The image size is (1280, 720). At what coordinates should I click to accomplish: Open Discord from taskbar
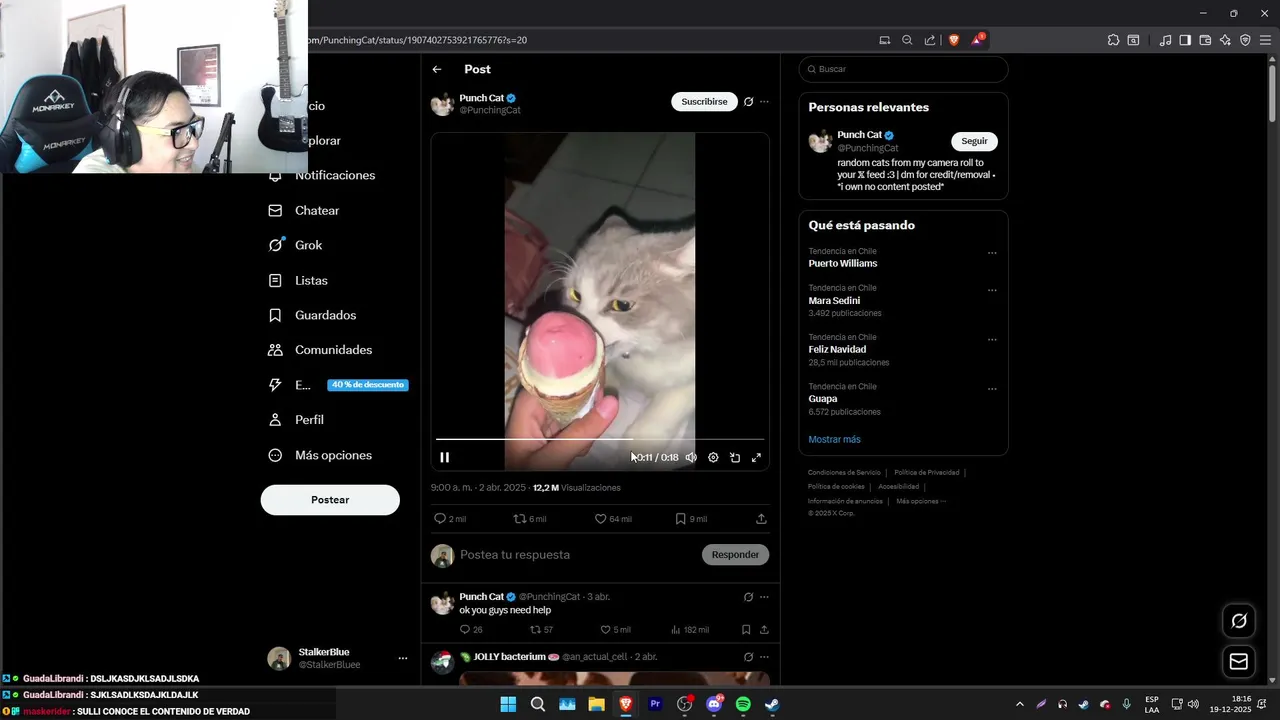coord(714,704)
